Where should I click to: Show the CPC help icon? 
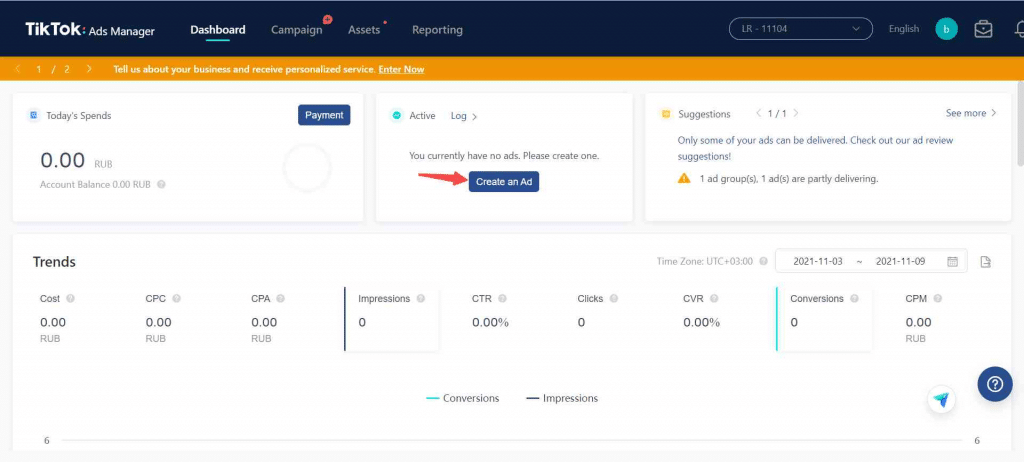176,298
